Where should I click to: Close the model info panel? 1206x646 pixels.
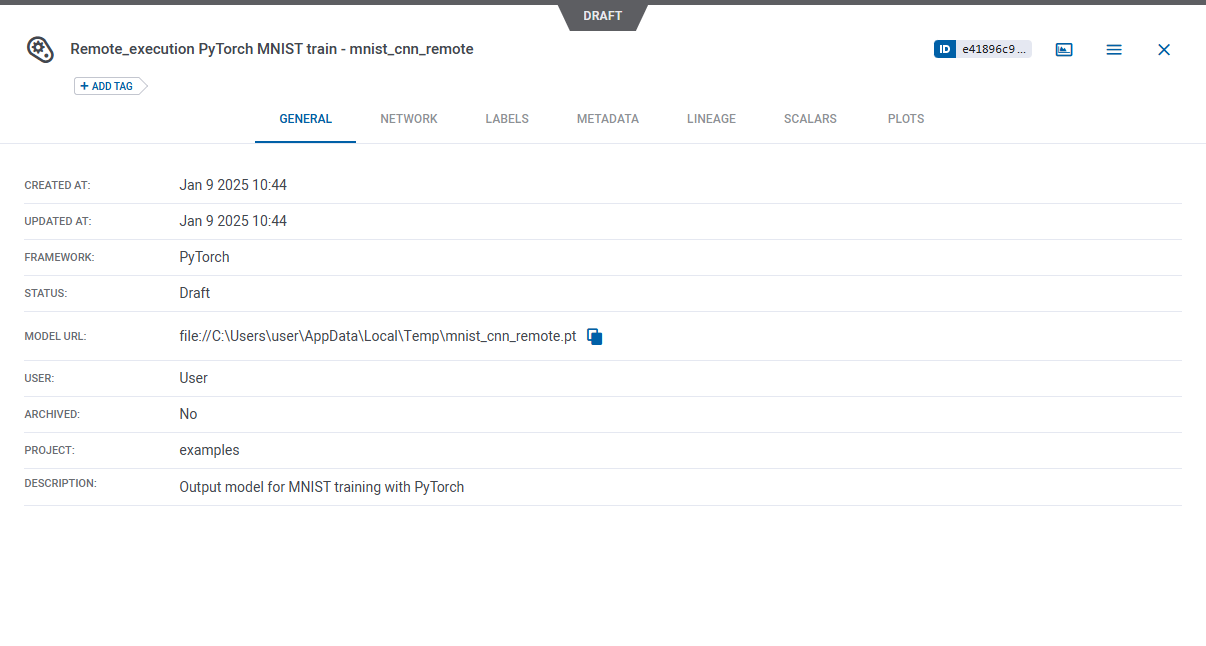tap(1164, 49)
